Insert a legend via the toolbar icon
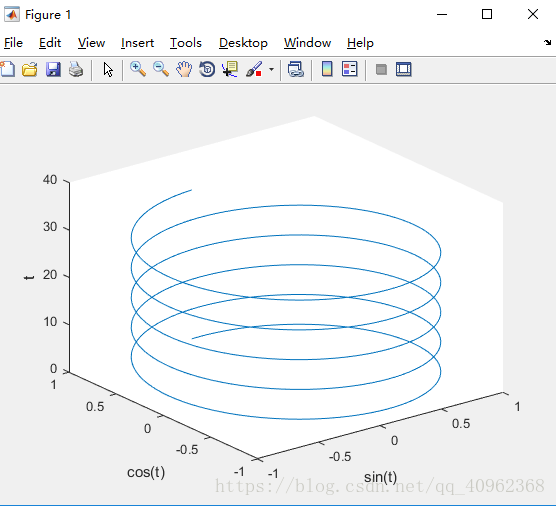This screenshot has width=556, height=506. [x=350, y=69]
